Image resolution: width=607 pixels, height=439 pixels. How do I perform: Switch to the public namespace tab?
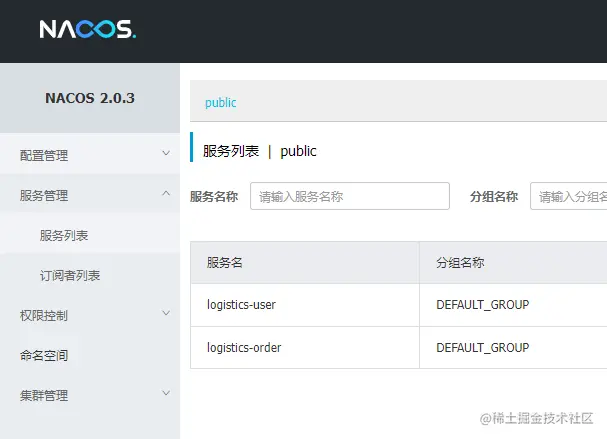[220, 103]
